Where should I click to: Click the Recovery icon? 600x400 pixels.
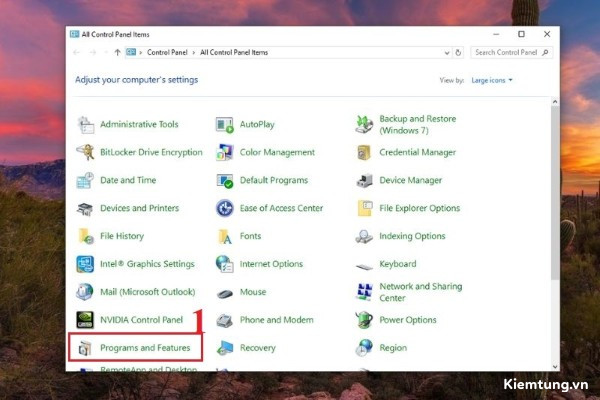[x=225, y=348]
